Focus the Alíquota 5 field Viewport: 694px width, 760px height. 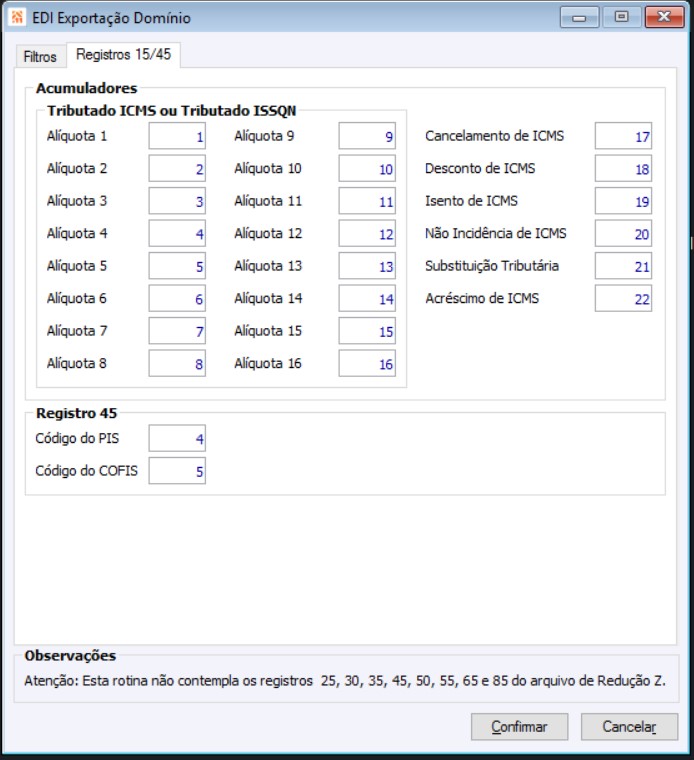pyautogui.click(x=177, y=267)
